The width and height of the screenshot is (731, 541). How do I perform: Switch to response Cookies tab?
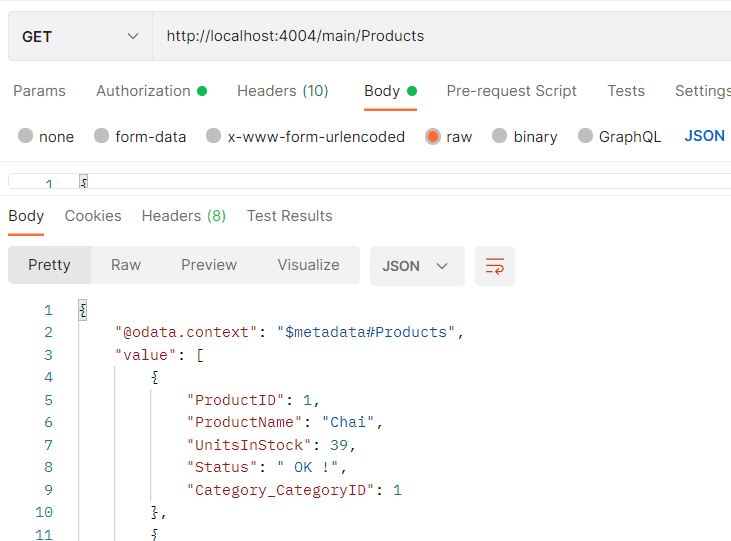click(93, 216)
